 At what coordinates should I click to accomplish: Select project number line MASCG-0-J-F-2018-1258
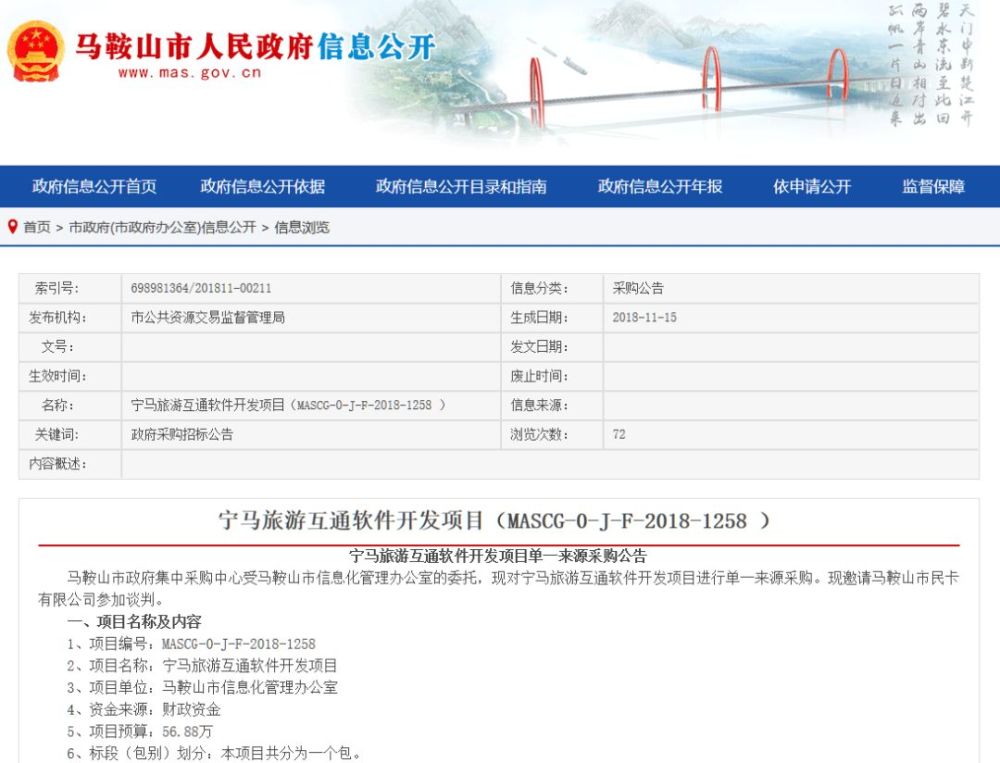[191, 644]
